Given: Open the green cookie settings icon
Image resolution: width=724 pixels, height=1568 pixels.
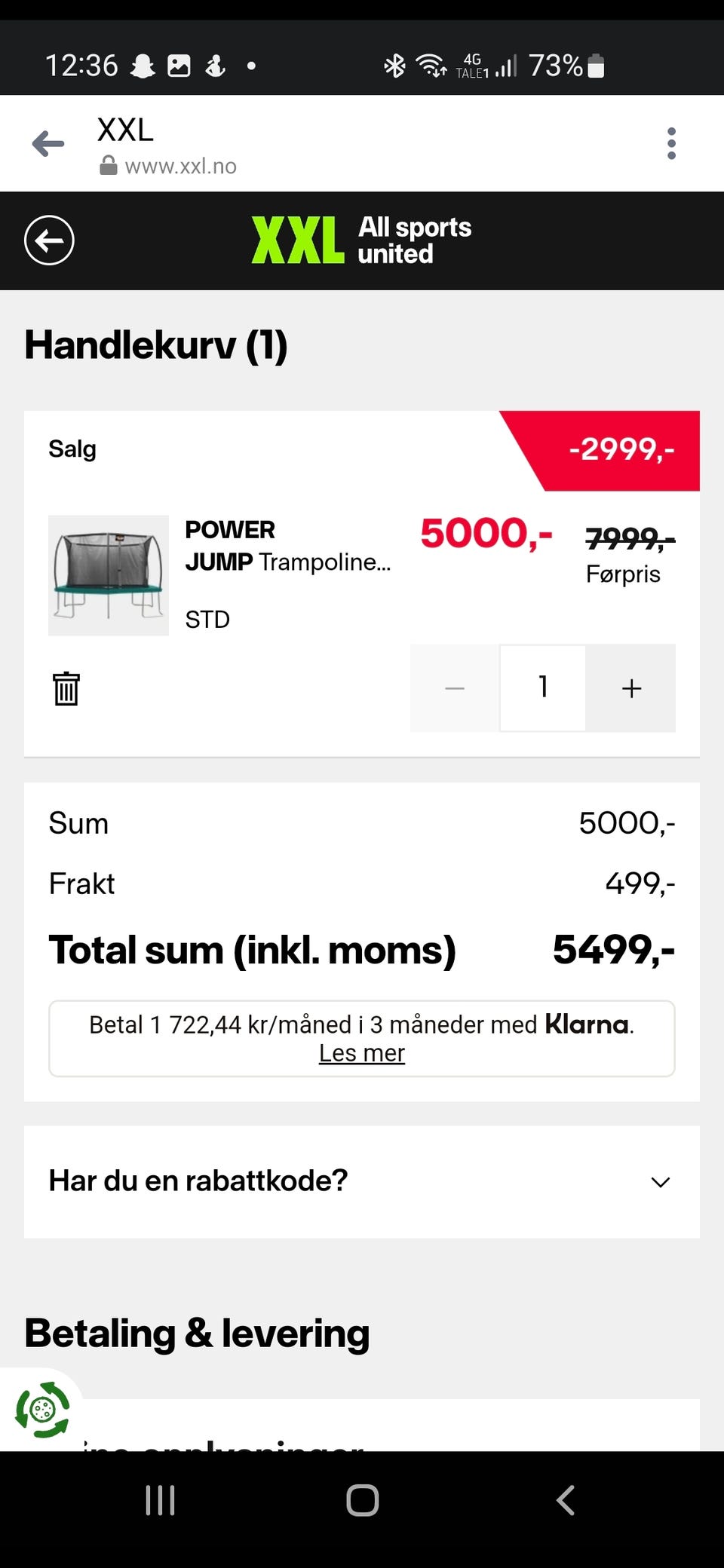Looking at the screenshot, I should coord(42,1409).
